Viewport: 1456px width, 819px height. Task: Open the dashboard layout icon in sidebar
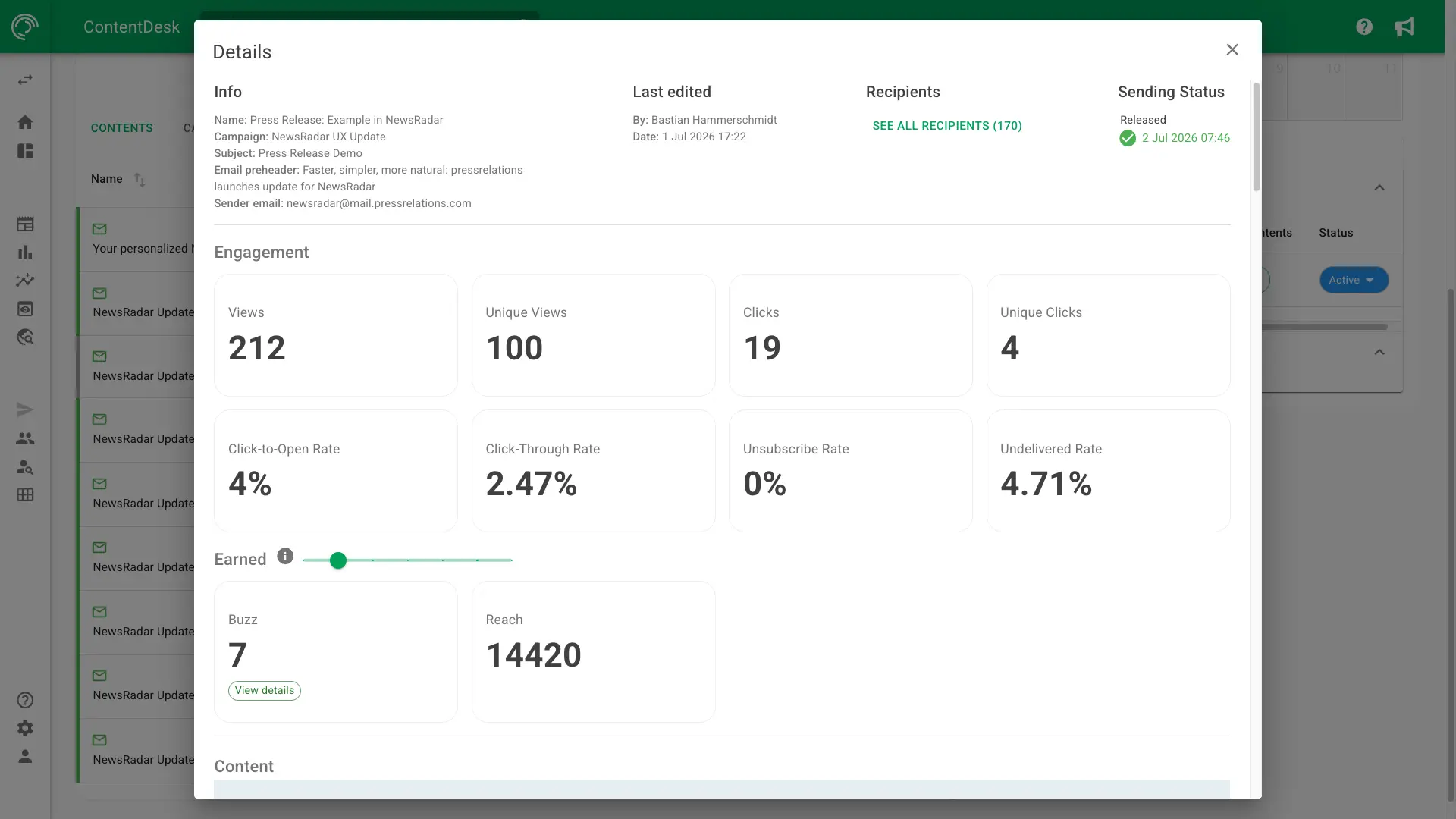pos(25,151)
